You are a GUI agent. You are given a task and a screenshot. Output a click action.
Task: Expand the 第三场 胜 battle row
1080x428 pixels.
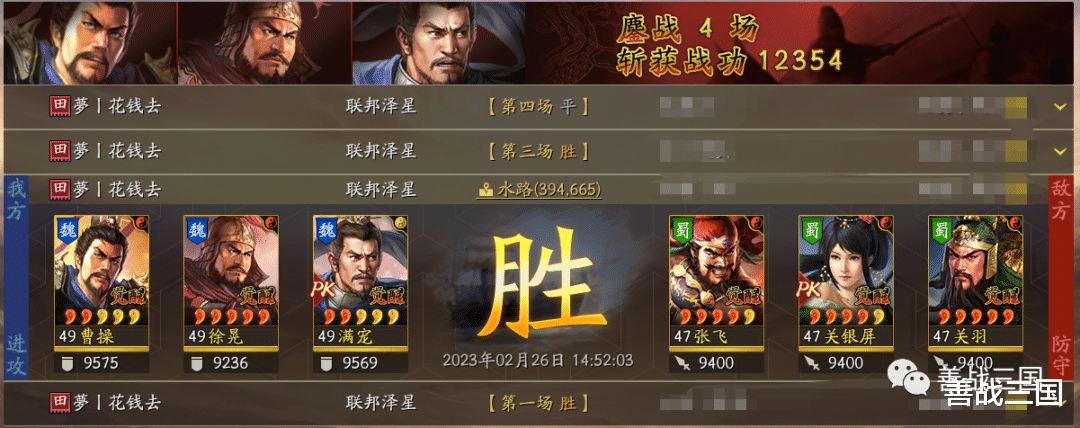[x=539, y=151]
